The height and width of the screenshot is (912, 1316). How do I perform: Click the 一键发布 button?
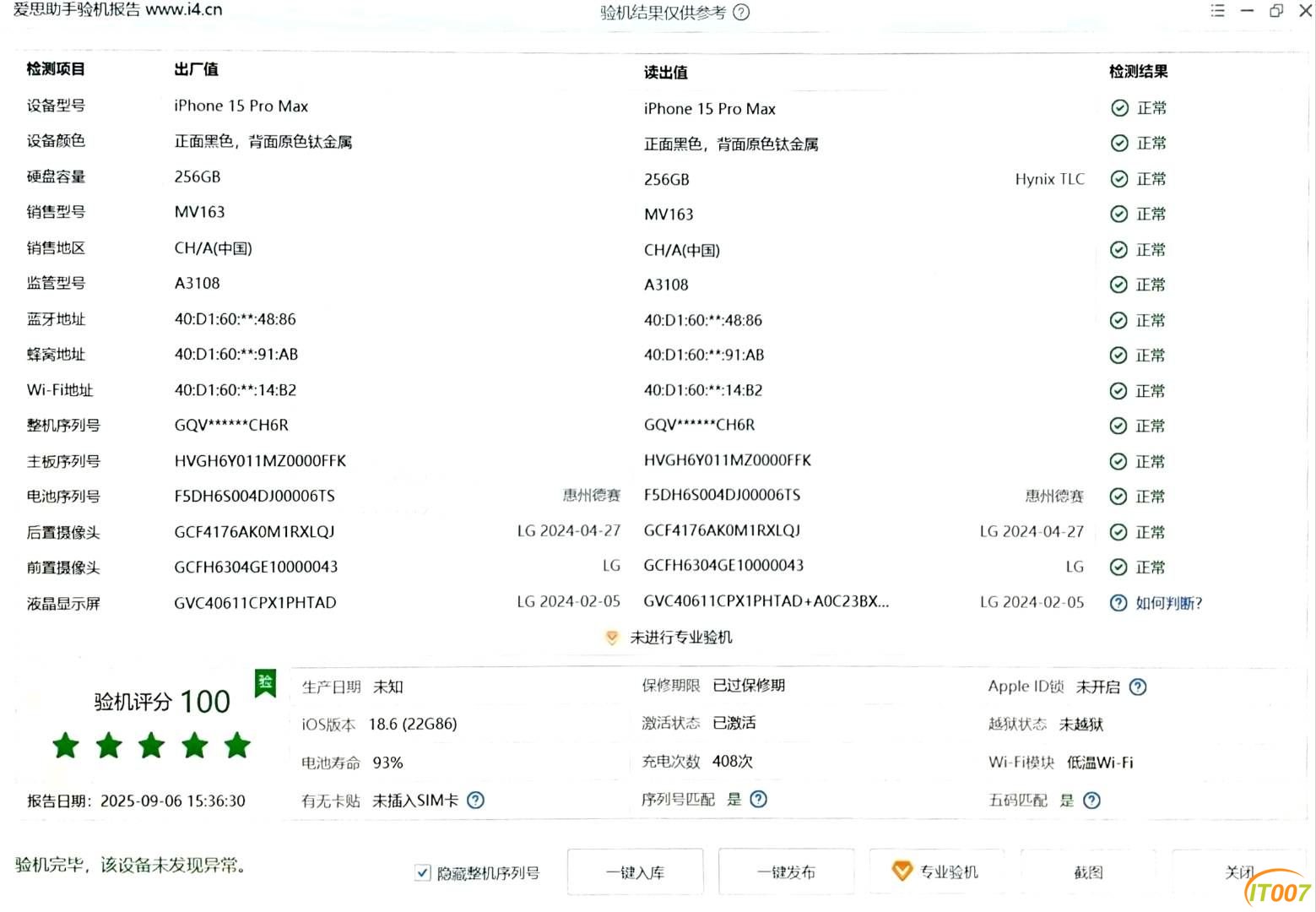(x=786, y=872)
